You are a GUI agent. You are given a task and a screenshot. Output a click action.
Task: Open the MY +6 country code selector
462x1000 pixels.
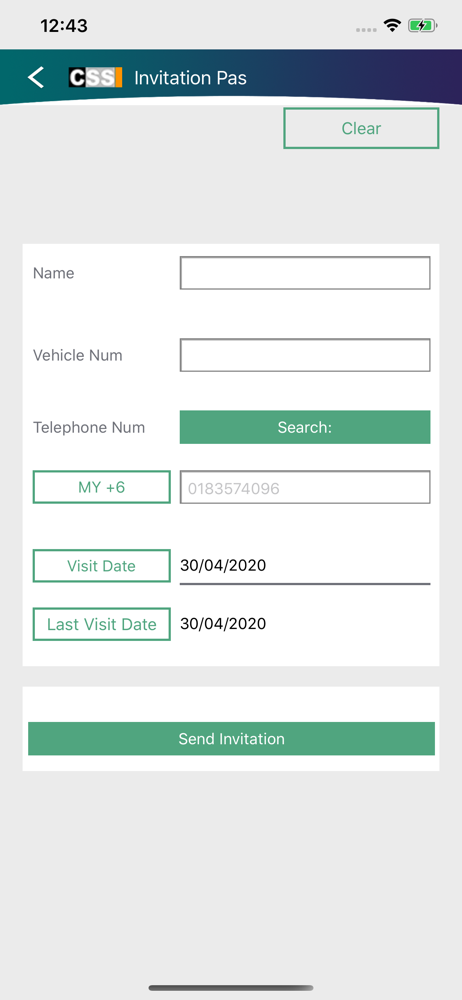click(101, 487)
